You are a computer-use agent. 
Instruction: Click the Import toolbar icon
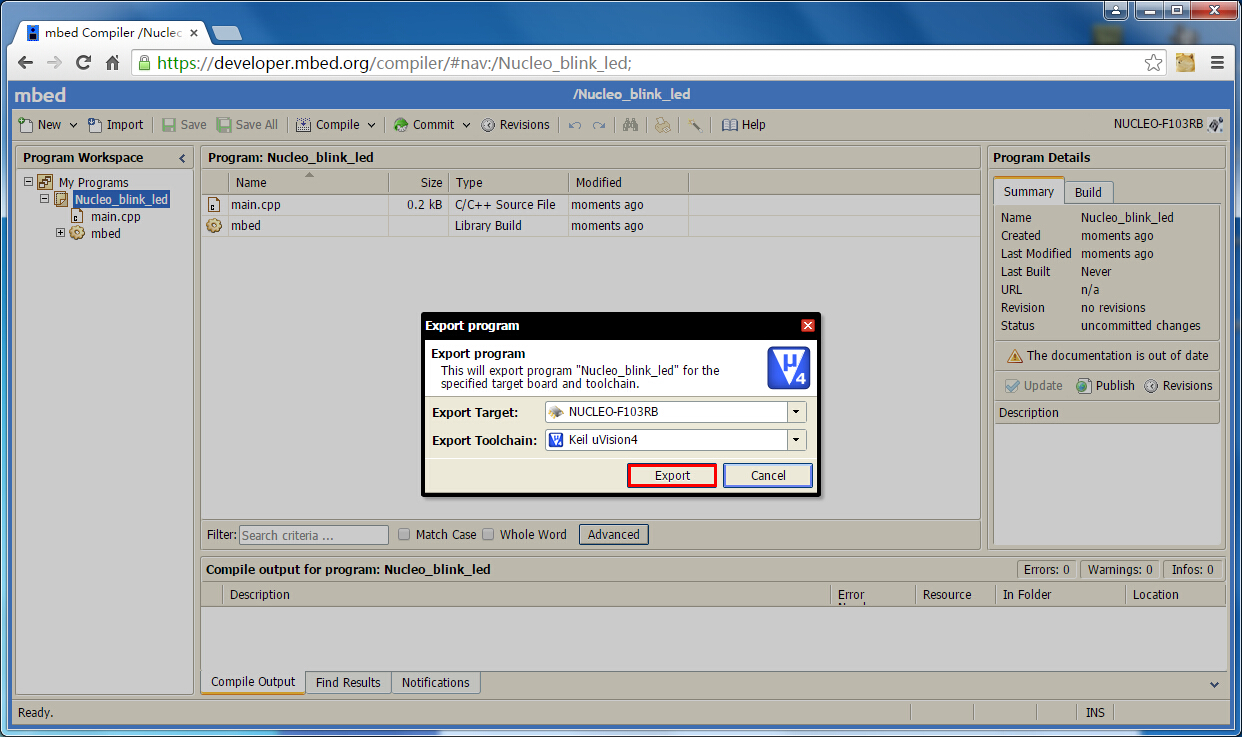pos(96,125)
